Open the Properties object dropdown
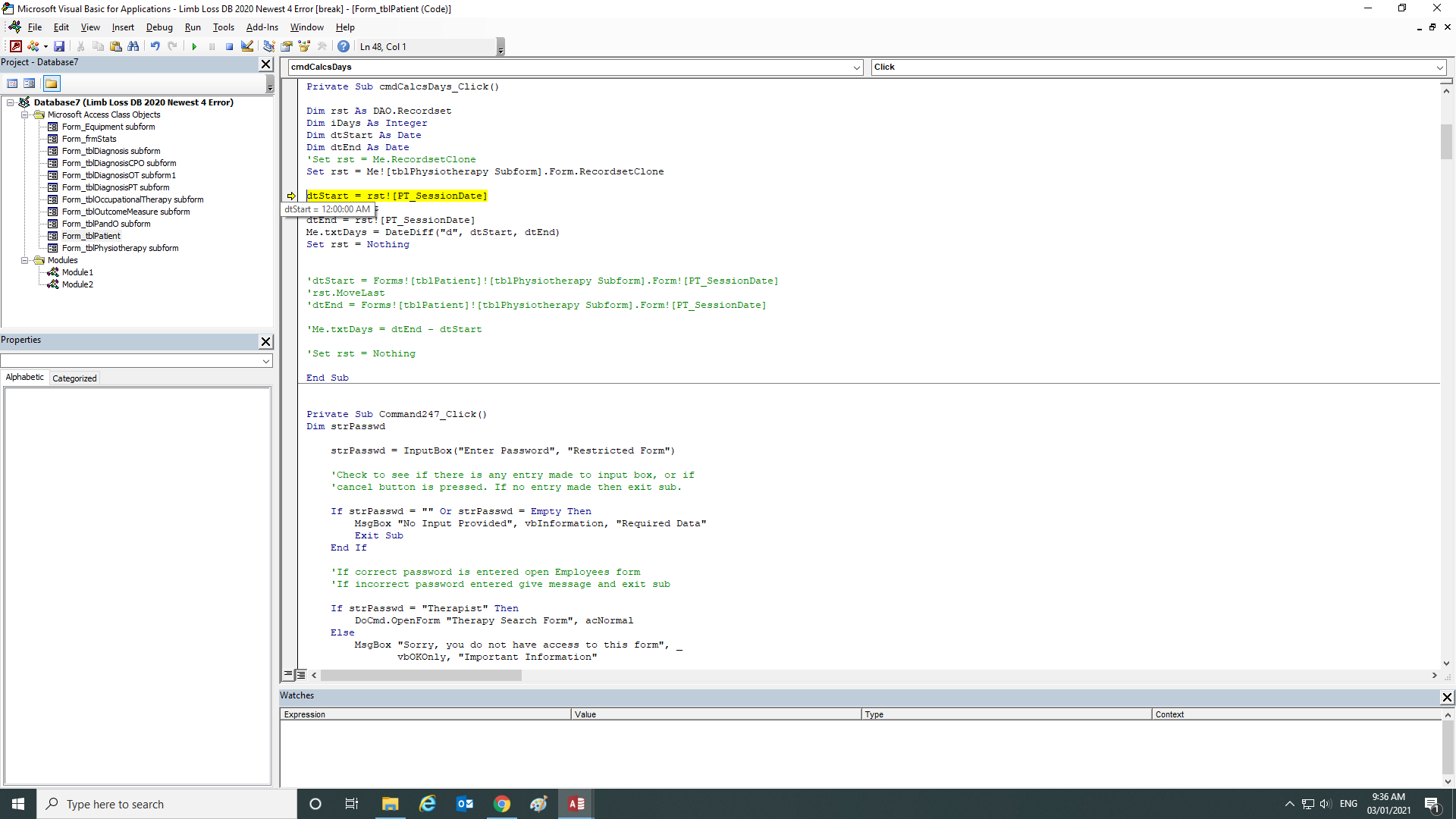This screenshot has width=1456, height=819. (266, 361)
